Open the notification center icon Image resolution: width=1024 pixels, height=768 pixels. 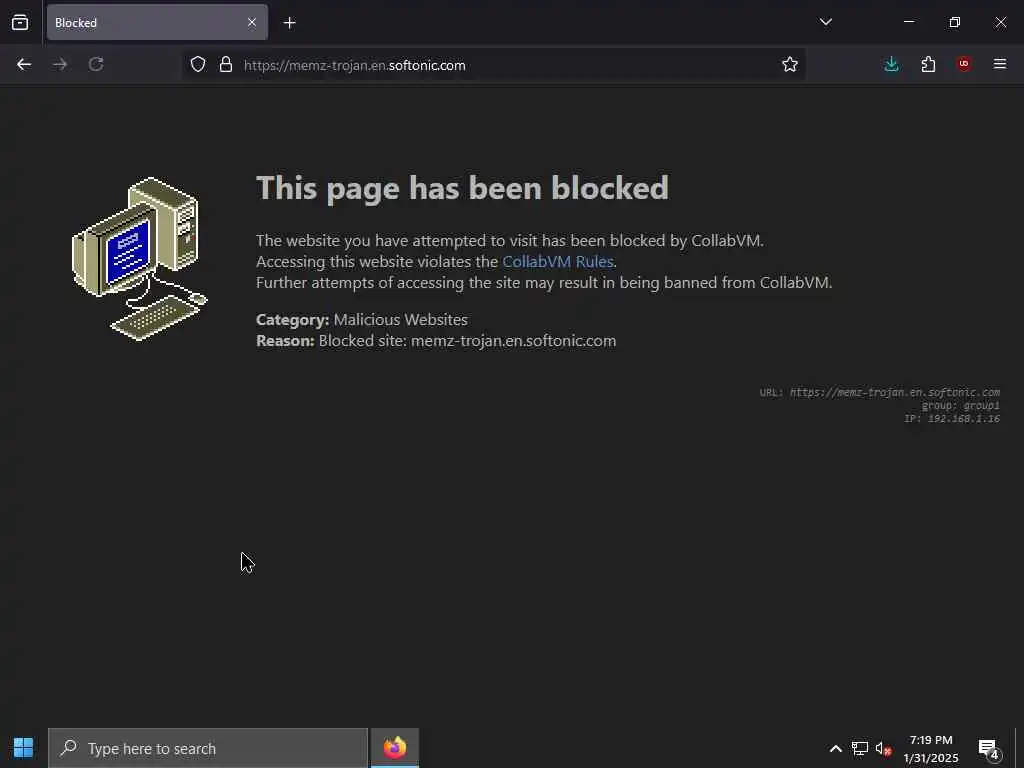[x=989, y=750]
